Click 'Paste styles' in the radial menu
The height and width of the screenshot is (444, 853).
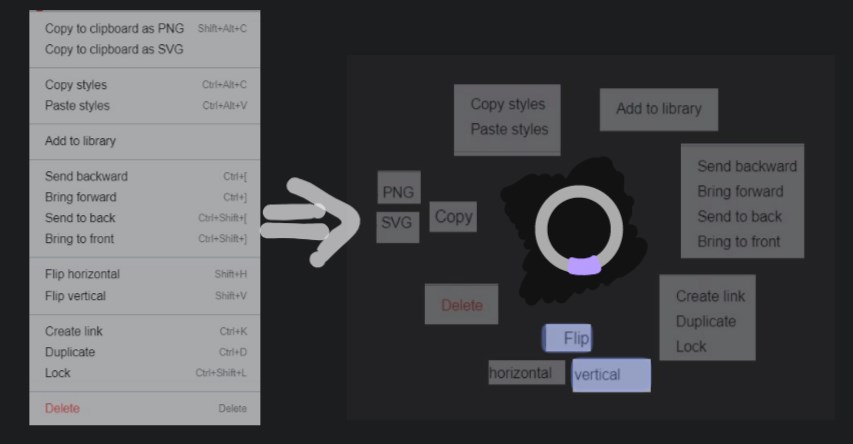[509, 130]
